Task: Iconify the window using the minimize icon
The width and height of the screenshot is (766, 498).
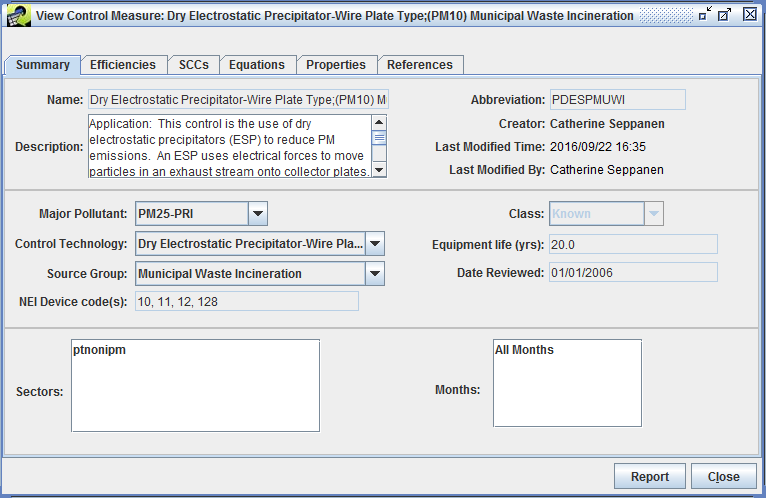Action: pyautogui.click(x=704, y=15)
